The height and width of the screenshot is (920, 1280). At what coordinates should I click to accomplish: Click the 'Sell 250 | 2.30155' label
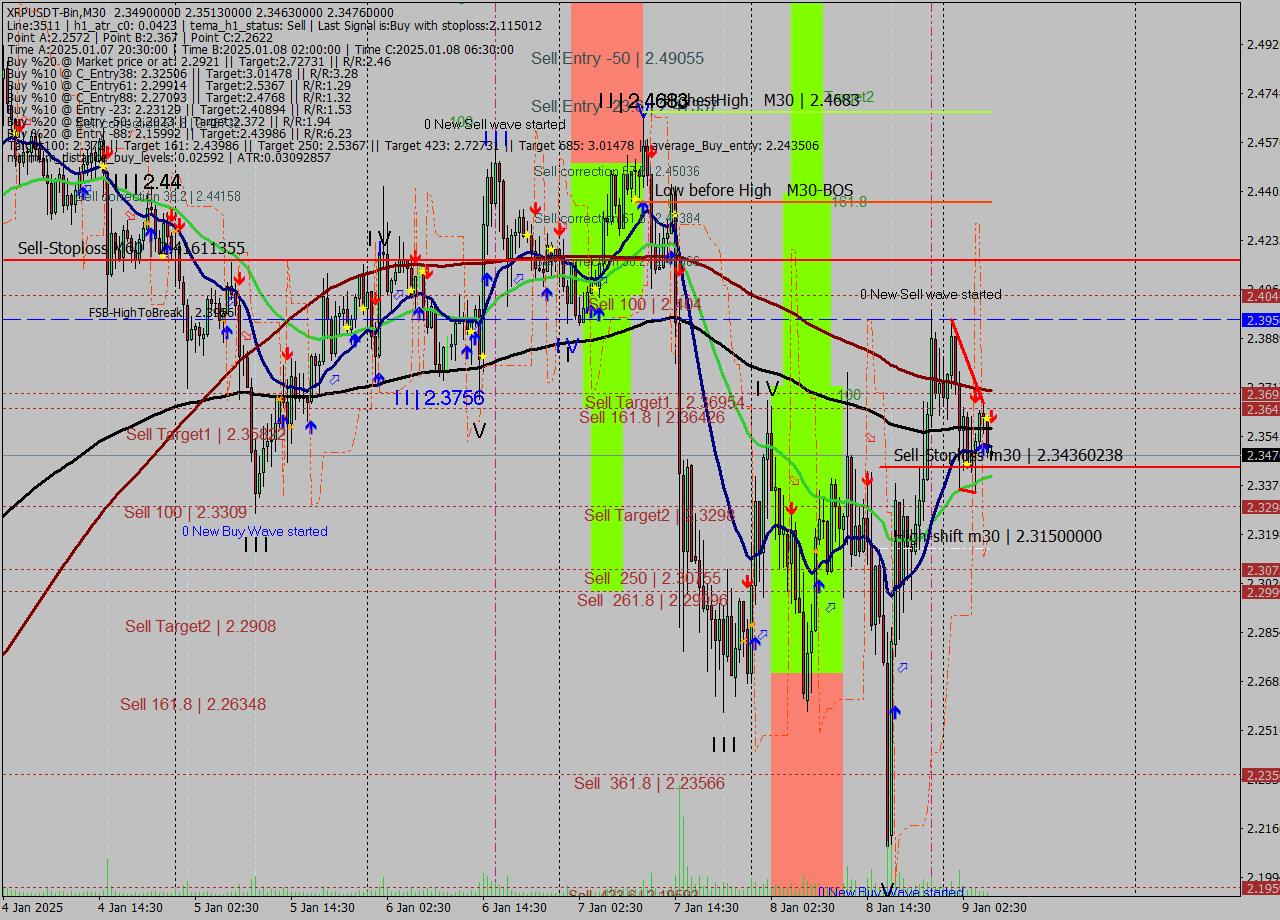click(652, 578)
